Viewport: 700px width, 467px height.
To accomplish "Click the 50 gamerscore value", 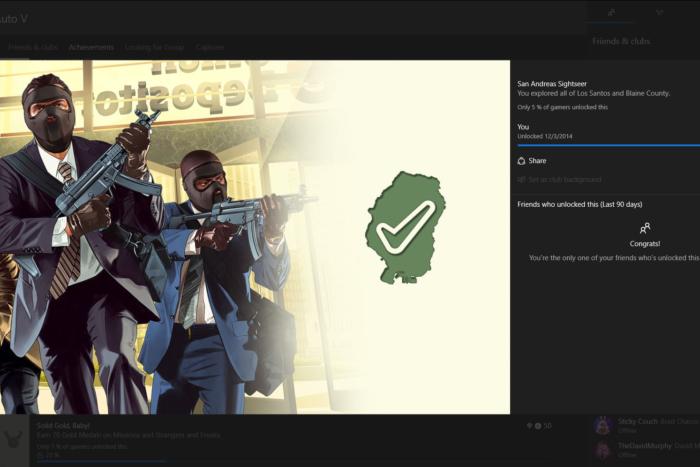I will tap(547, 426).
